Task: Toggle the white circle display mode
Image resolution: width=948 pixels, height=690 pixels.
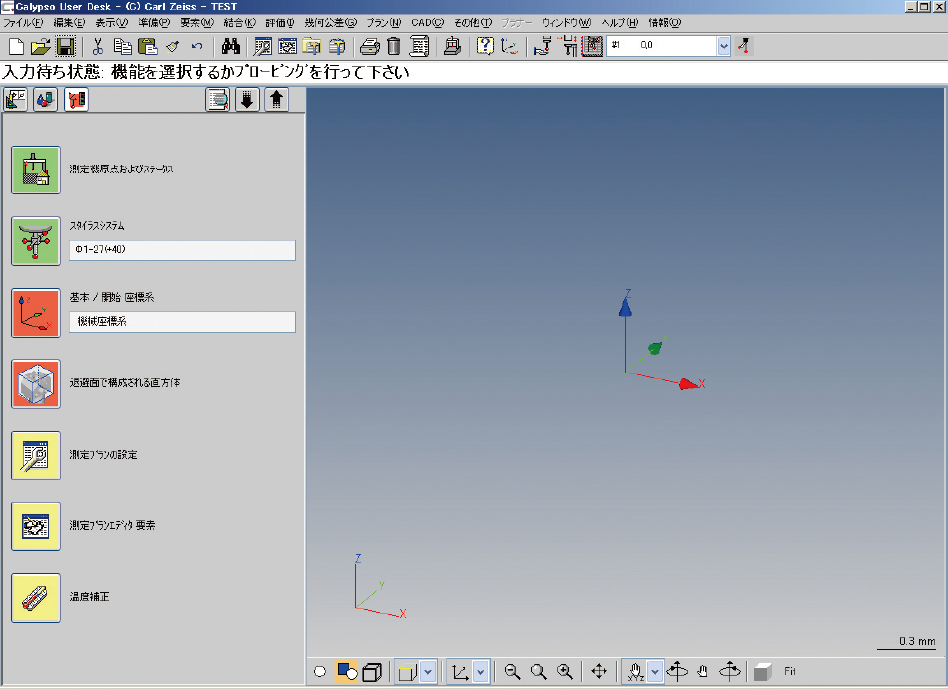Action: [320, 671]
